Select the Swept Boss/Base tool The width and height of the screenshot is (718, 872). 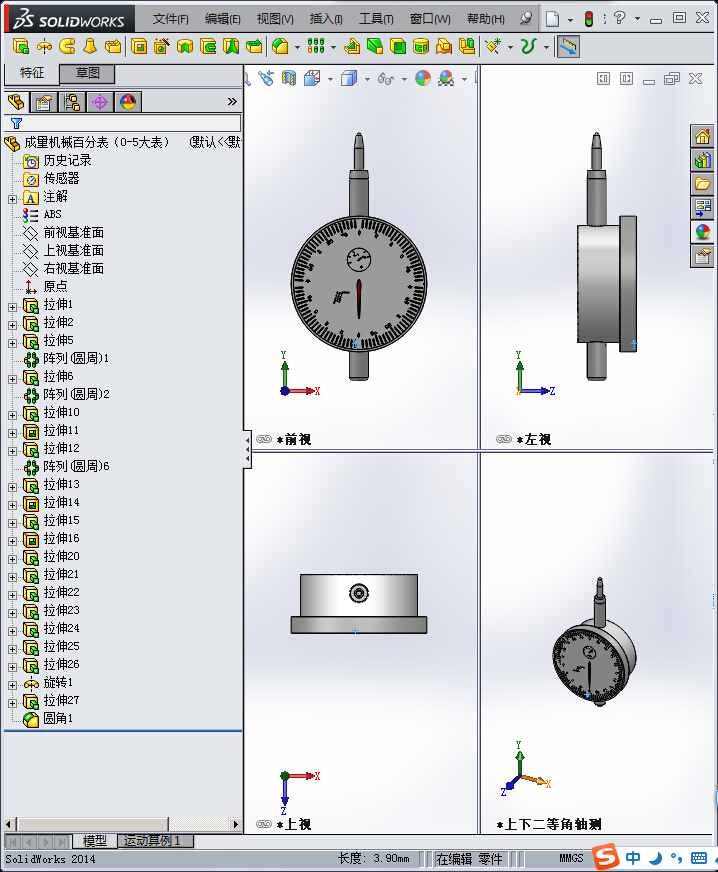67,47
